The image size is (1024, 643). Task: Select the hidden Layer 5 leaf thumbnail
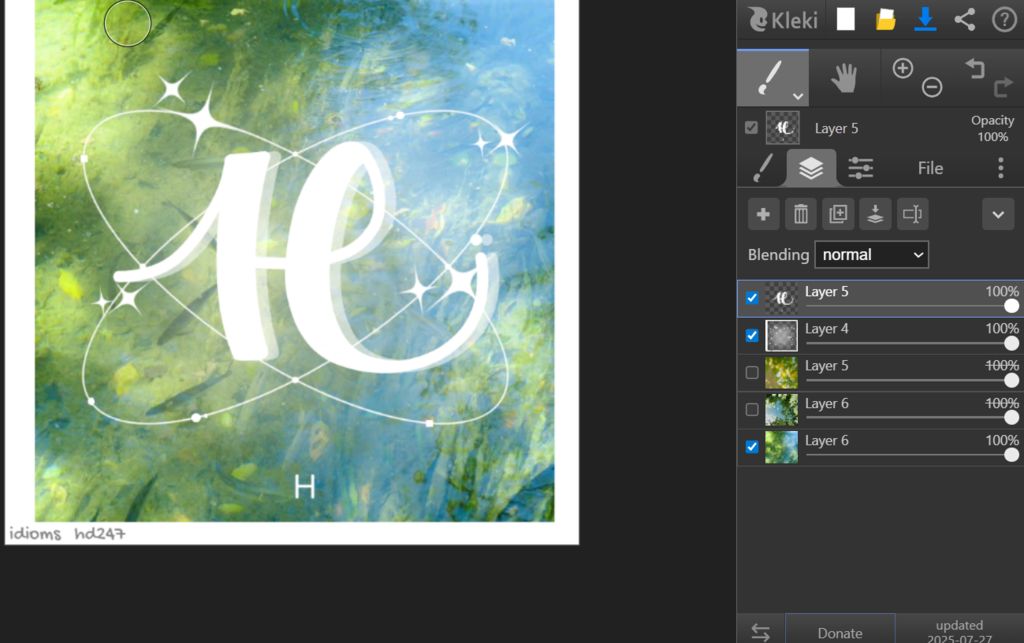782,373
